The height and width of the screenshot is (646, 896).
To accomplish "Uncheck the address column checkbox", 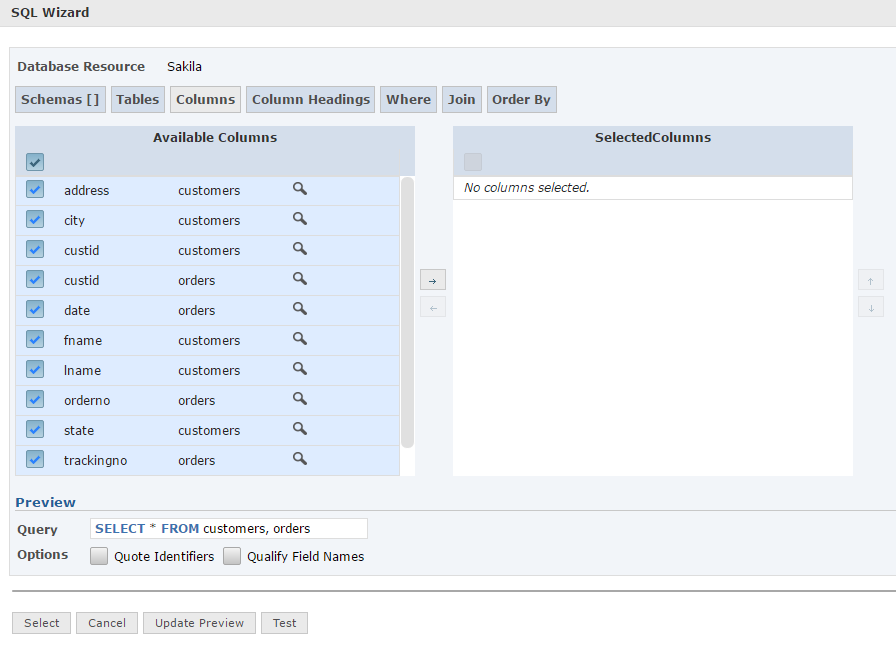I will click(35, 190).
